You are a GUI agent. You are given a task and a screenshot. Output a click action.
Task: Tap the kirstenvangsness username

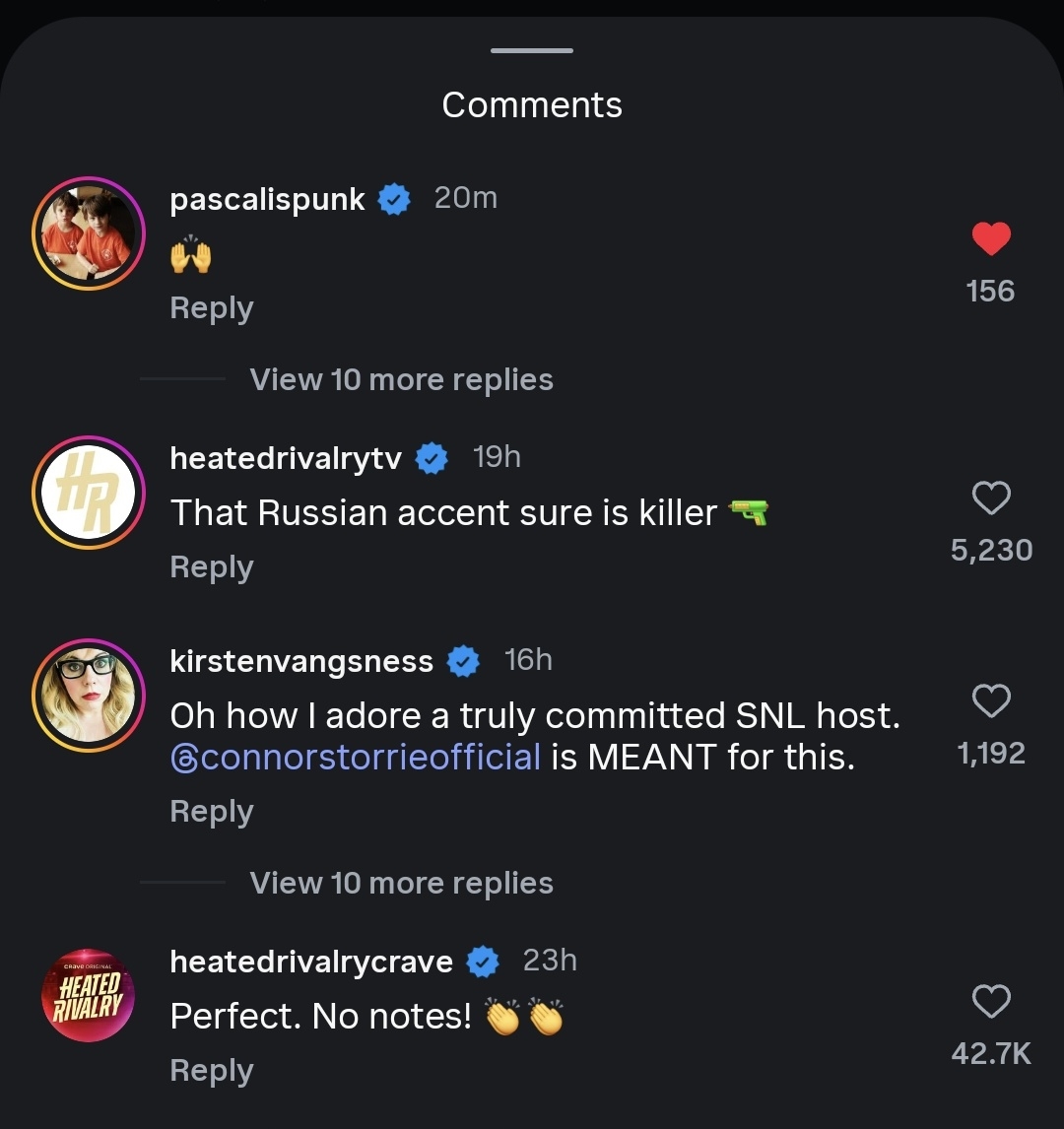[x=301, y=661]
